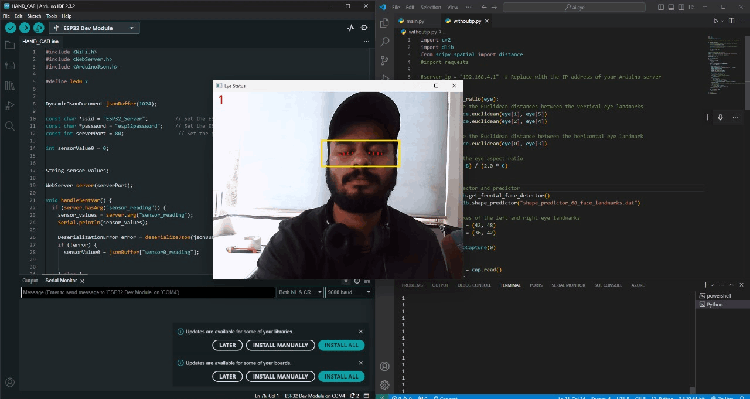
Task: Switch to the VS Code TERMINAL panel tab
Action: tap(510, 285)
